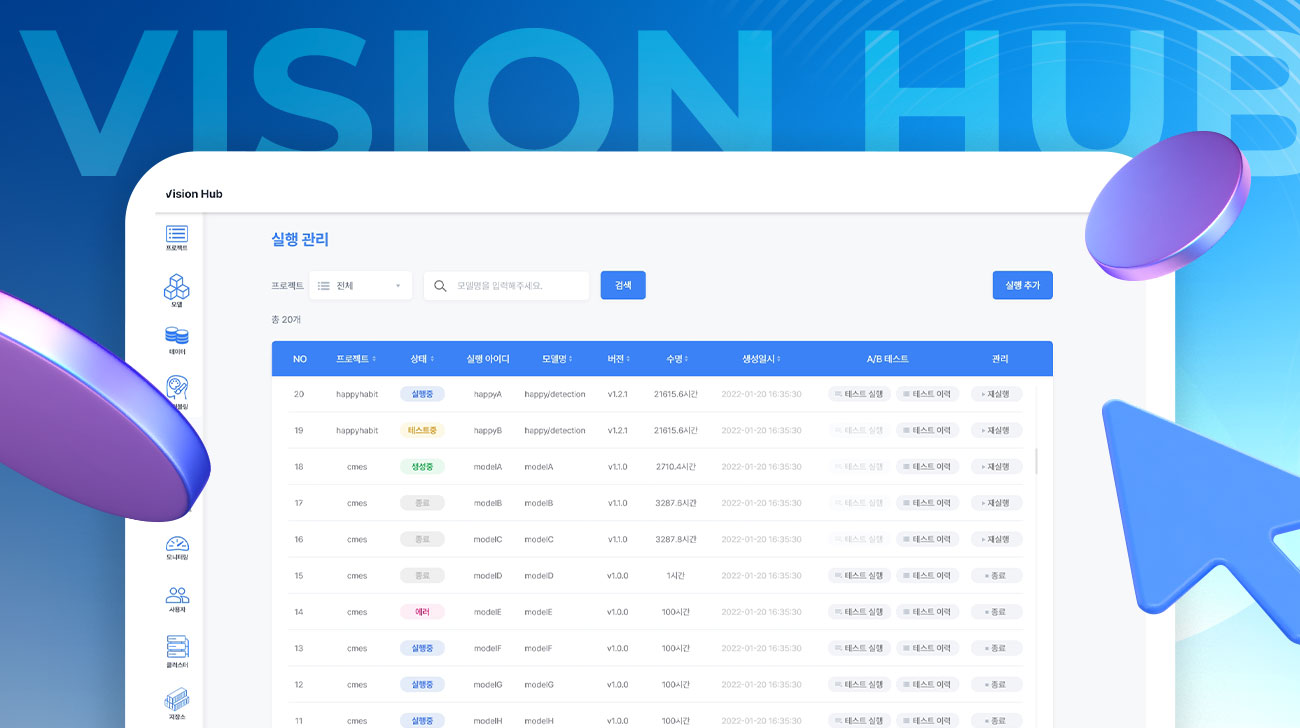This screenshot has width=1300, height=728.
Task: Open the 클러스터 (Cluster) sidebar icon
Action: [177, 650]
